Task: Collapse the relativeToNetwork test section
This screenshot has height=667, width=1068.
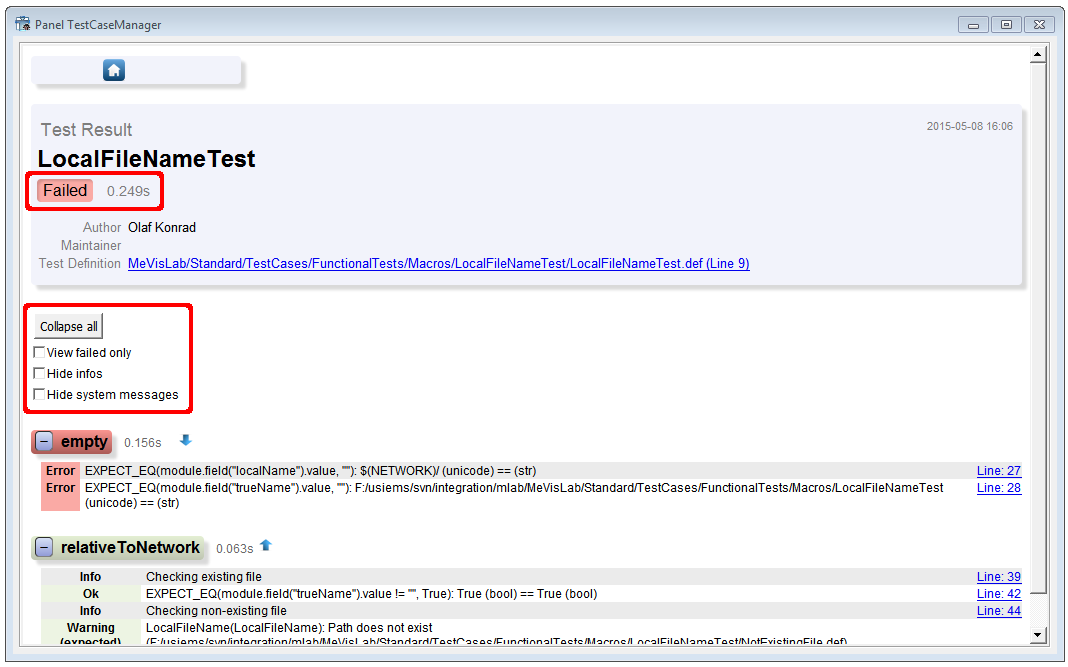Action: click(44, 548)
